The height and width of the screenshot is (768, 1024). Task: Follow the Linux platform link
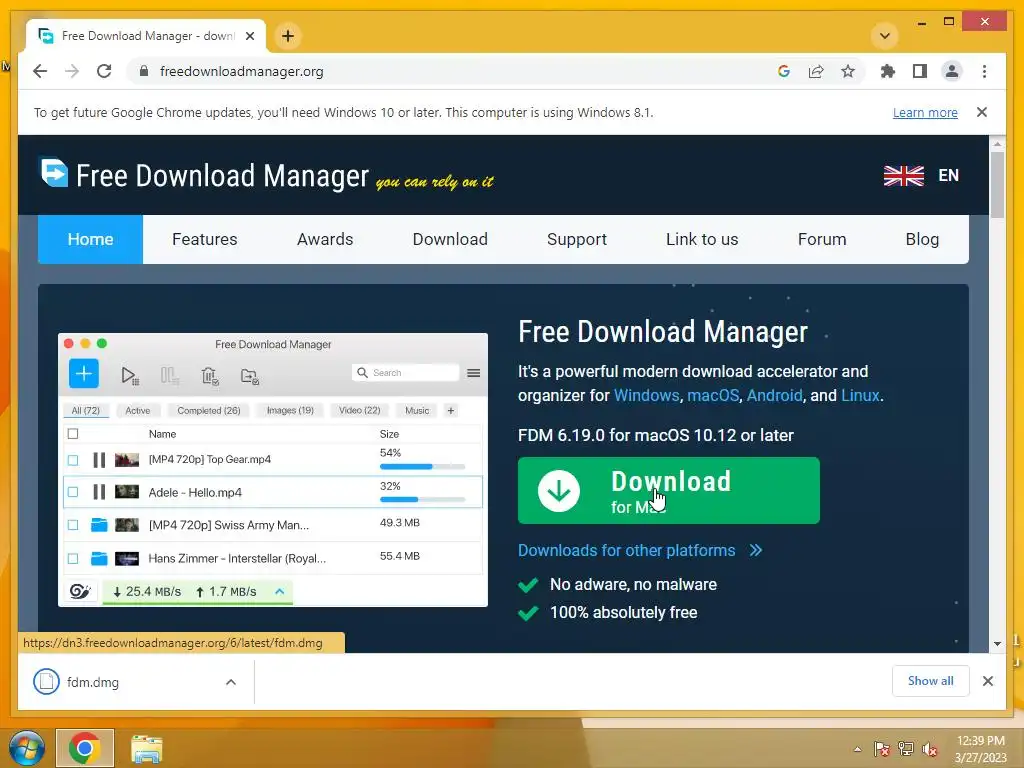[860, 396]
